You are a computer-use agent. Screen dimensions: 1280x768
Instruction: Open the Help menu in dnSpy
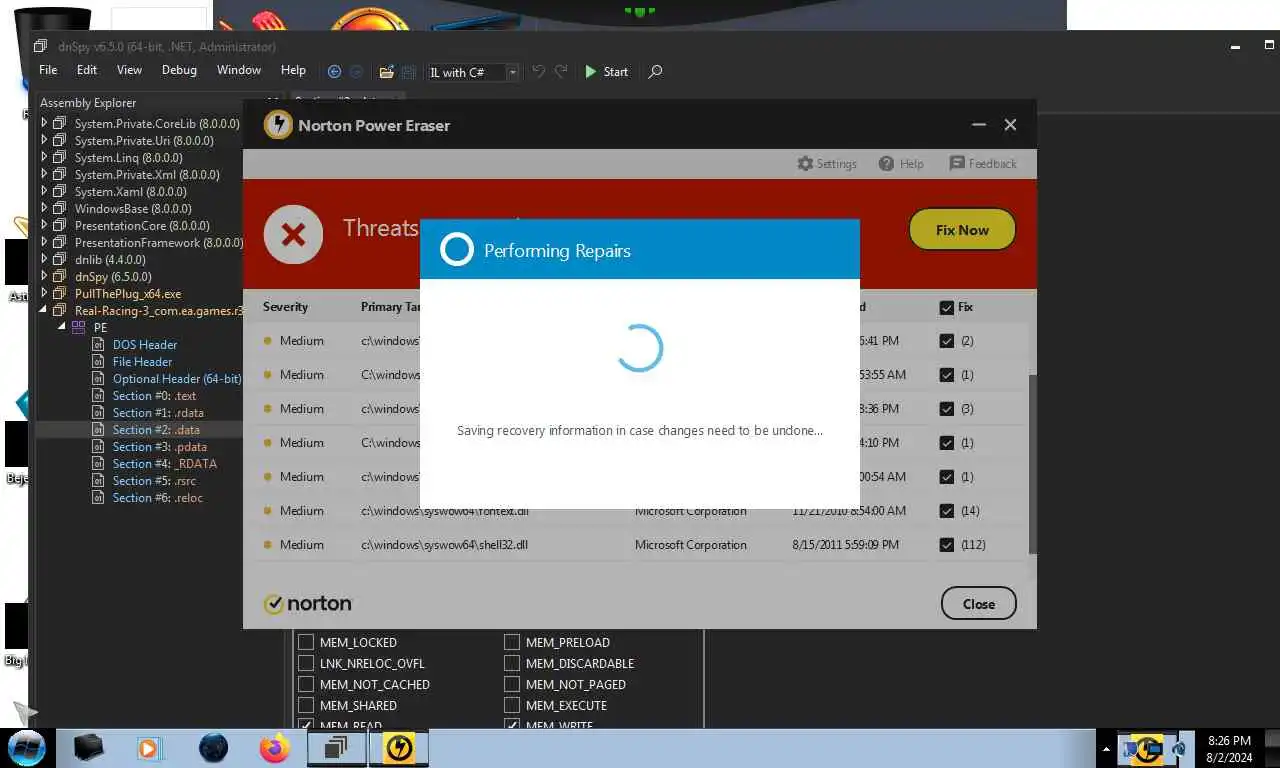tap(293, 70)
